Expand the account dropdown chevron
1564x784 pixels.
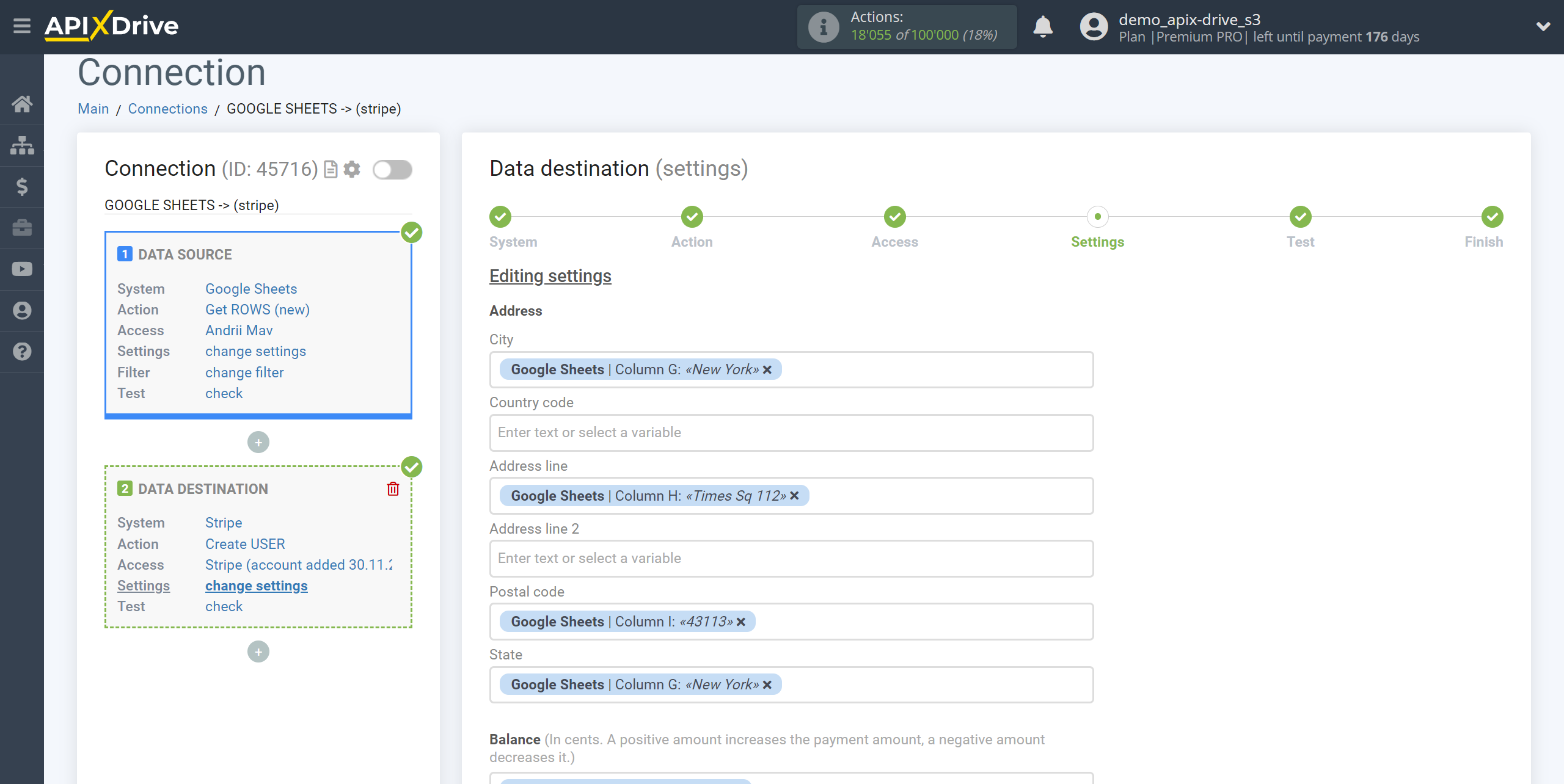click(1543, 26)
